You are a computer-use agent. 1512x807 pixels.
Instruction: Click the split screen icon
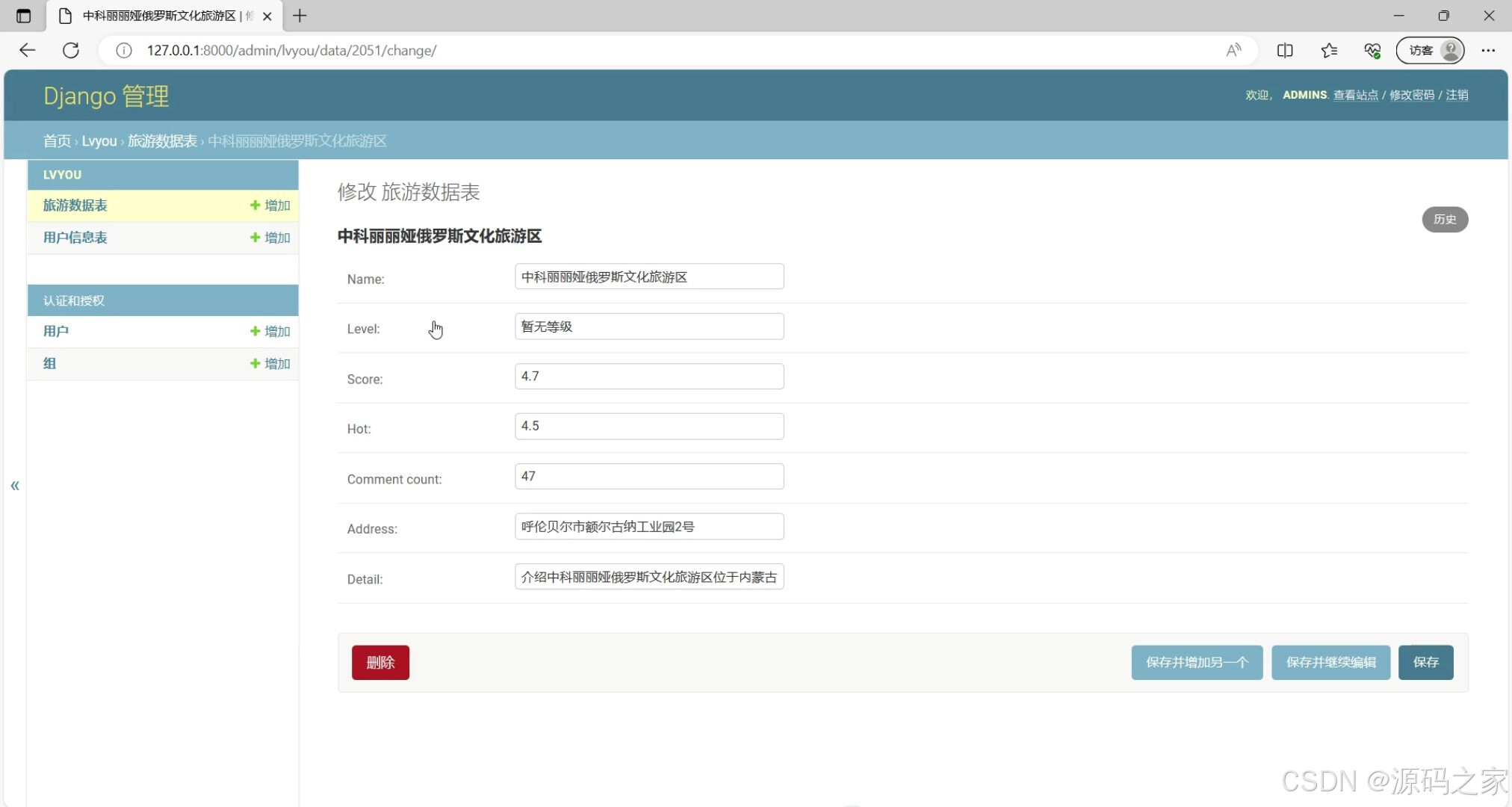pyautogui.click(x=1285, y=50)
